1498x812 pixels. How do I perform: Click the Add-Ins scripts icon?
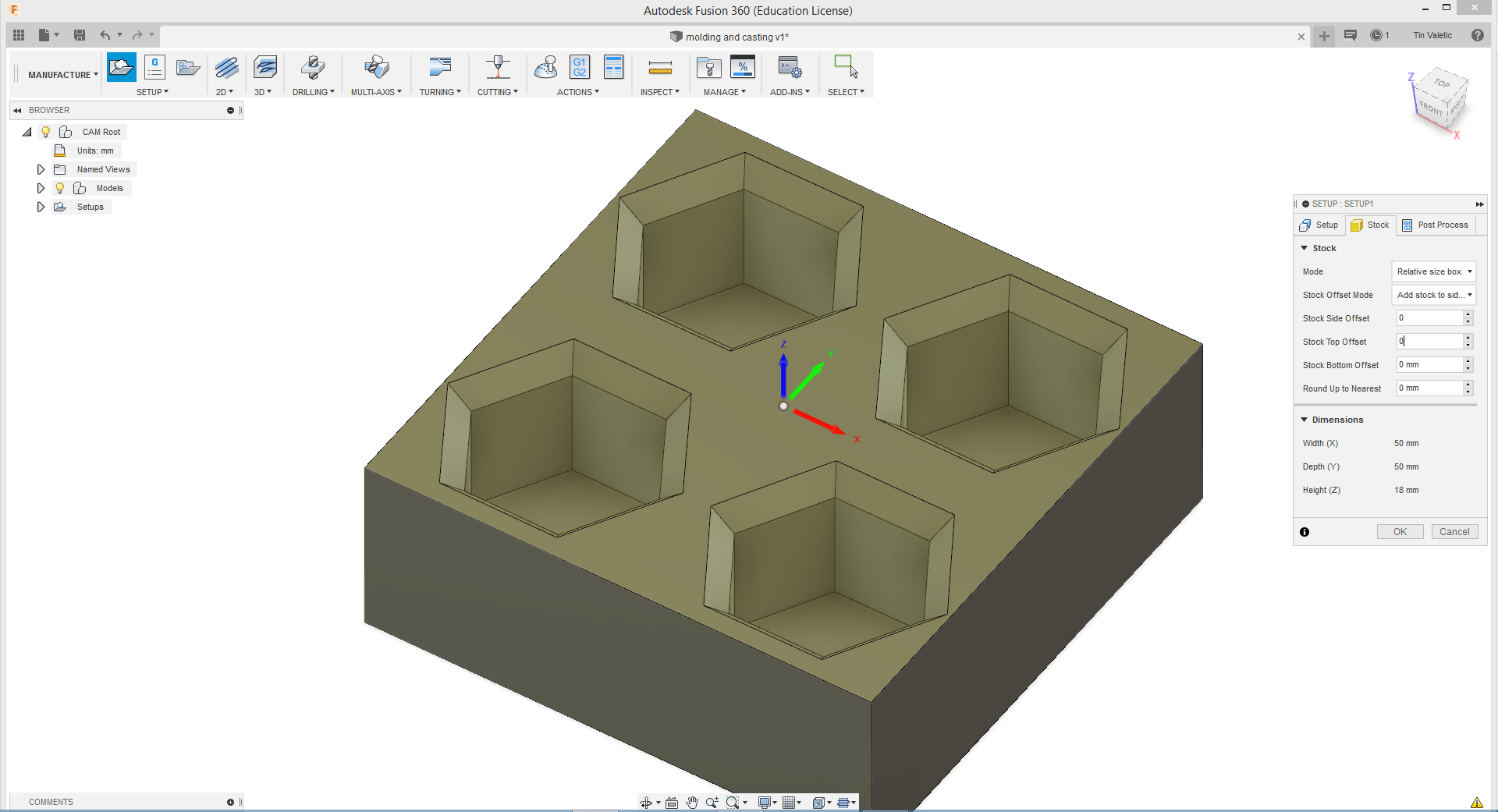(790, 68)
